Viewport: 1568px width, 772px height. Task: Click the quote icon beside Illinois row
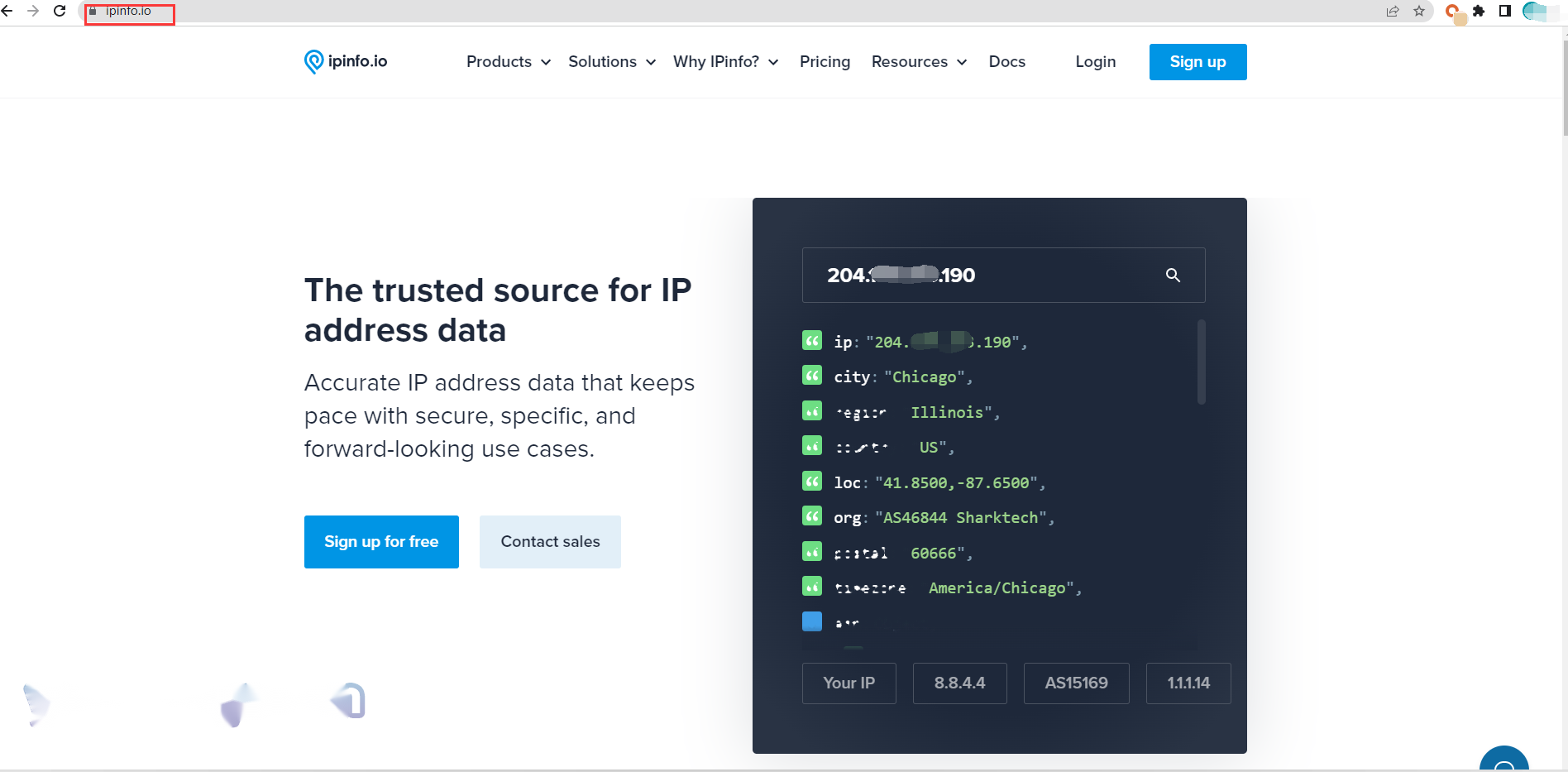tap(812, 411)
